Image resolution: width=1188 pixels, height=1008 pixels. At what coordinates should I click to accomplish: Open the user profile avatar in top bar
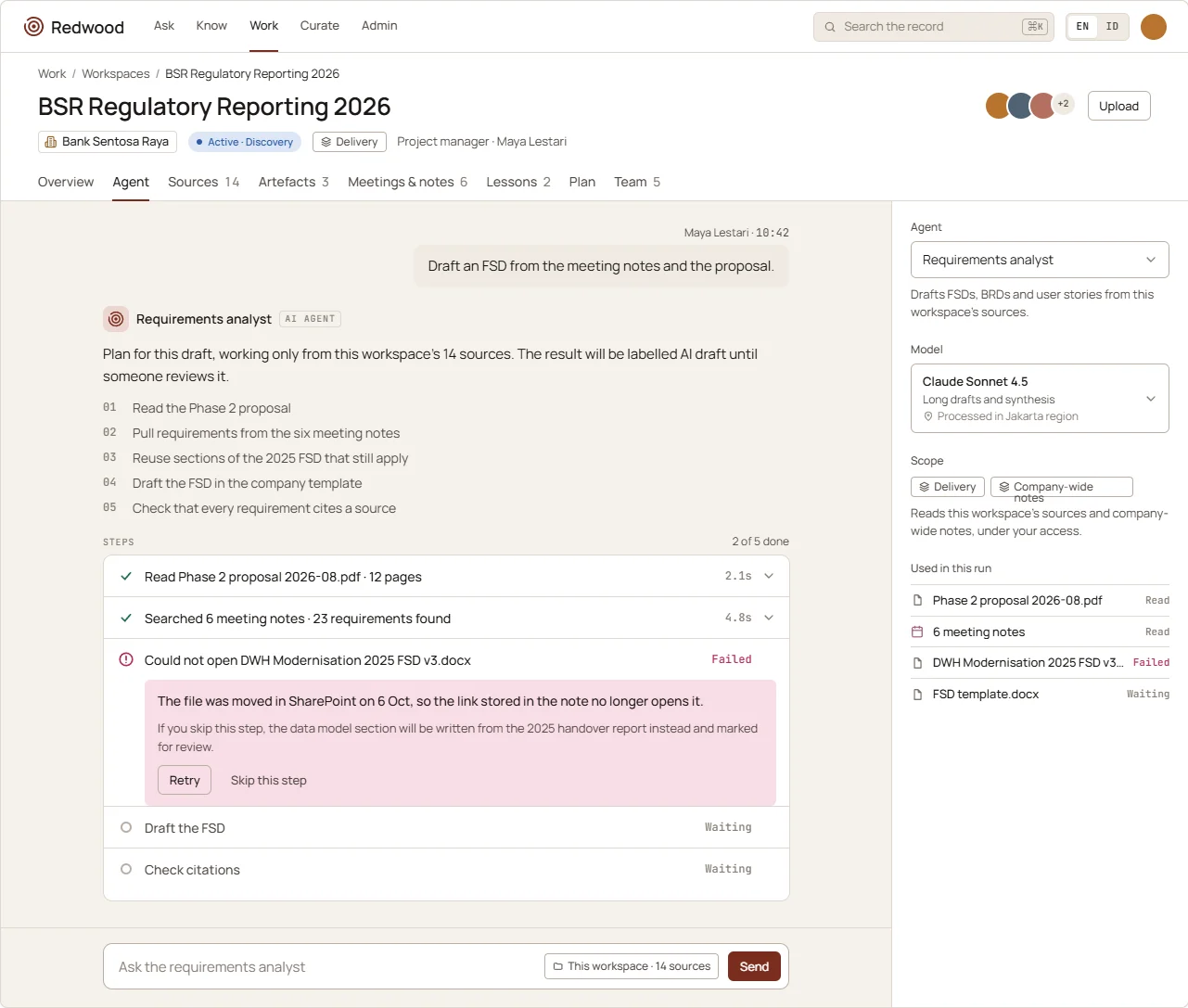1153,27
